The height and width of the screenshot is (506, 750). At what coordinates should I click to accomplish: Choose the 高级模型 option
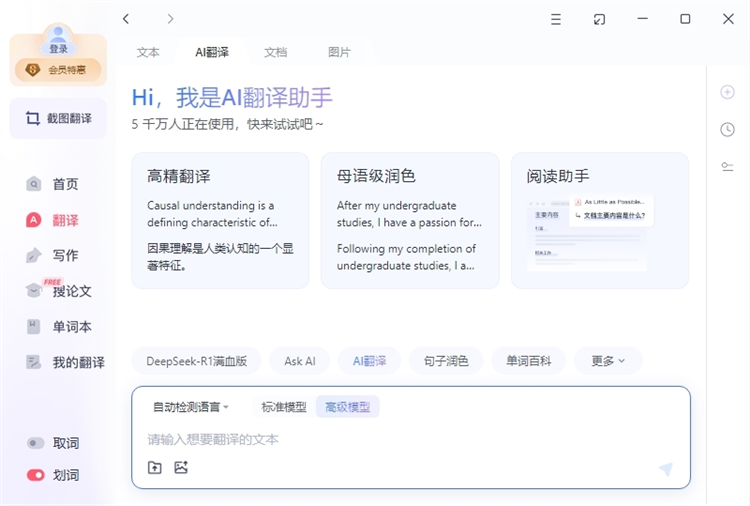tap(348, 407)
